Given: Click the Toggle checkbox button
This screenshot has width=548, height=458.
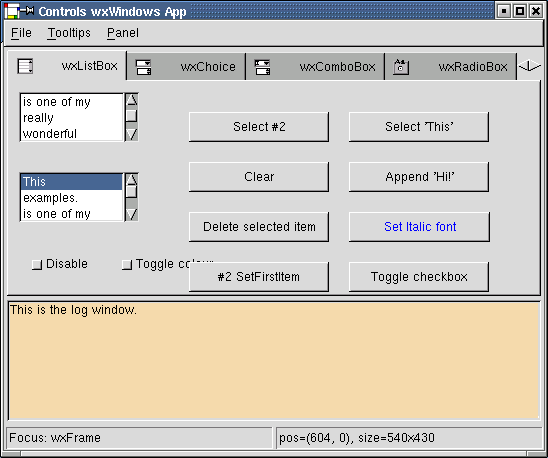Looking at the screenshot, I should (419, 277).
